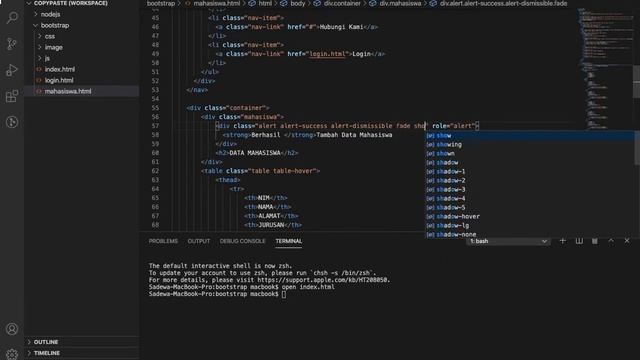Click 'Tambah Data Mahasiswa' text on line 58
This screenshot has width=640, height=360.
pos(354,135)
